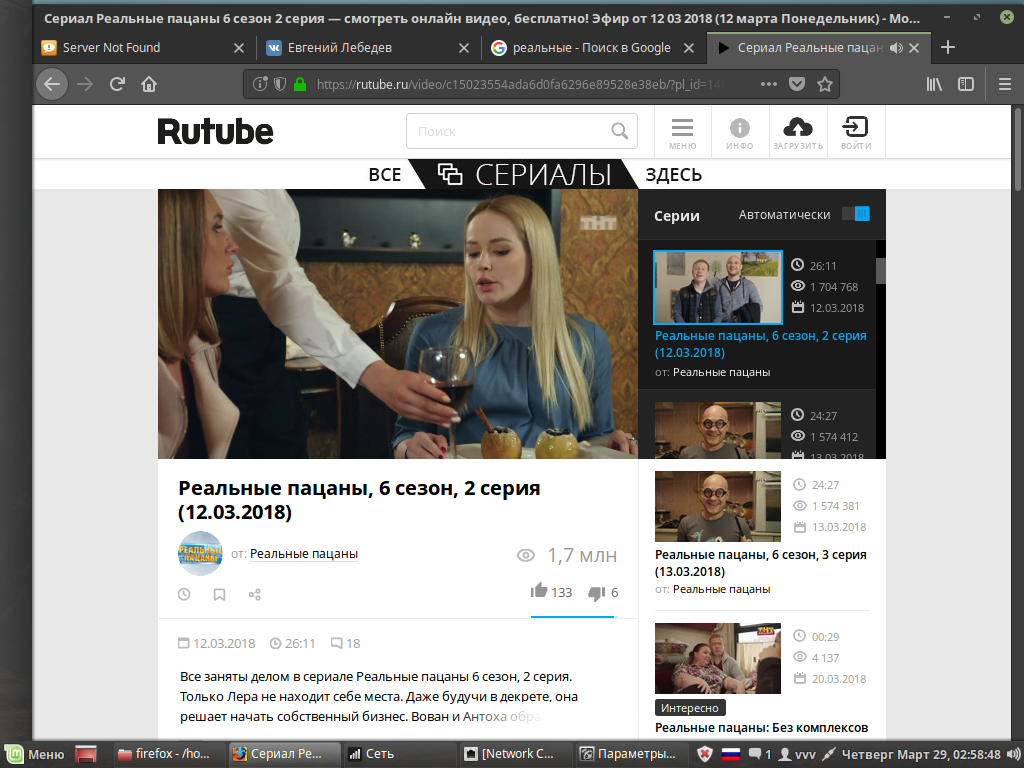Image resolution: width=1024 pixels, height=768 pixels.
Task: Reload the current page
Action: (117, 84)
